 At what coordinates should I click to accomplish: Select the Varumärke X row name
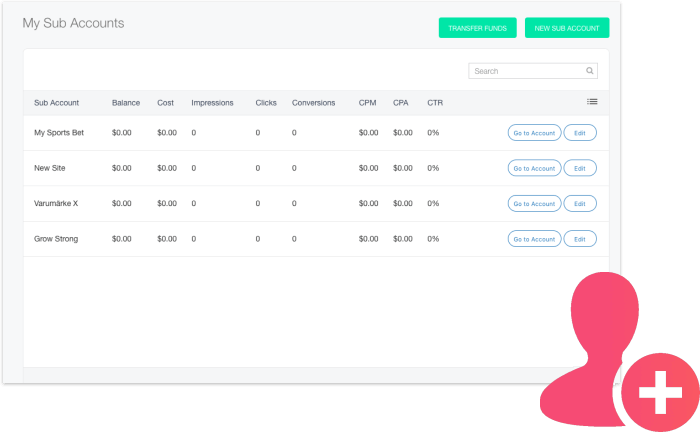pyautogui.click(x=56, y=203)
